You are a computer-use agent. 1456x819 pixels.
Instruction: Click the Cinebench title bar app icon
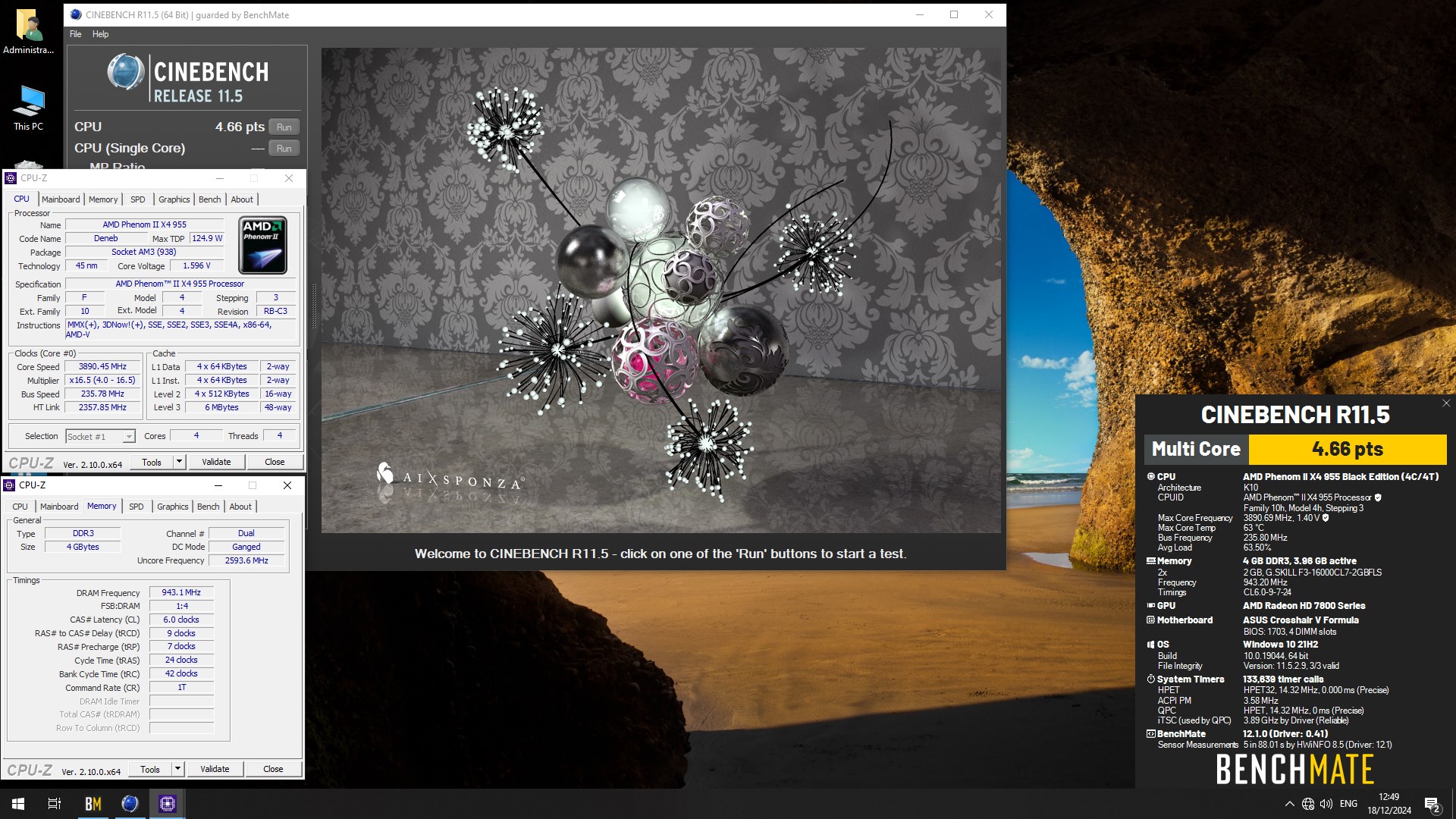(76, 14)
